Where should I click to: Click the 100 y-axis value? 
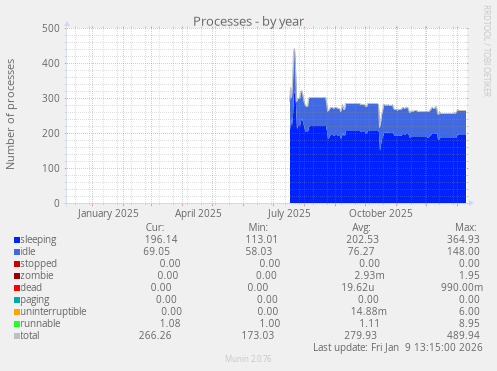(51, 168)
